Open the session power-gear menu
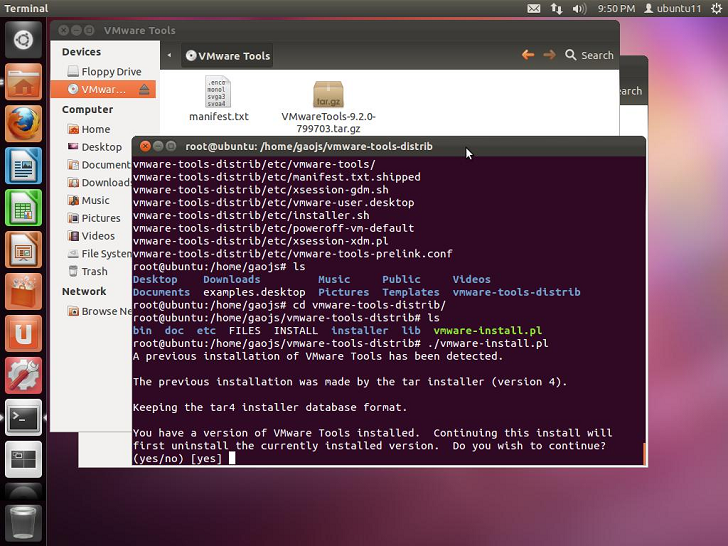 716,8
